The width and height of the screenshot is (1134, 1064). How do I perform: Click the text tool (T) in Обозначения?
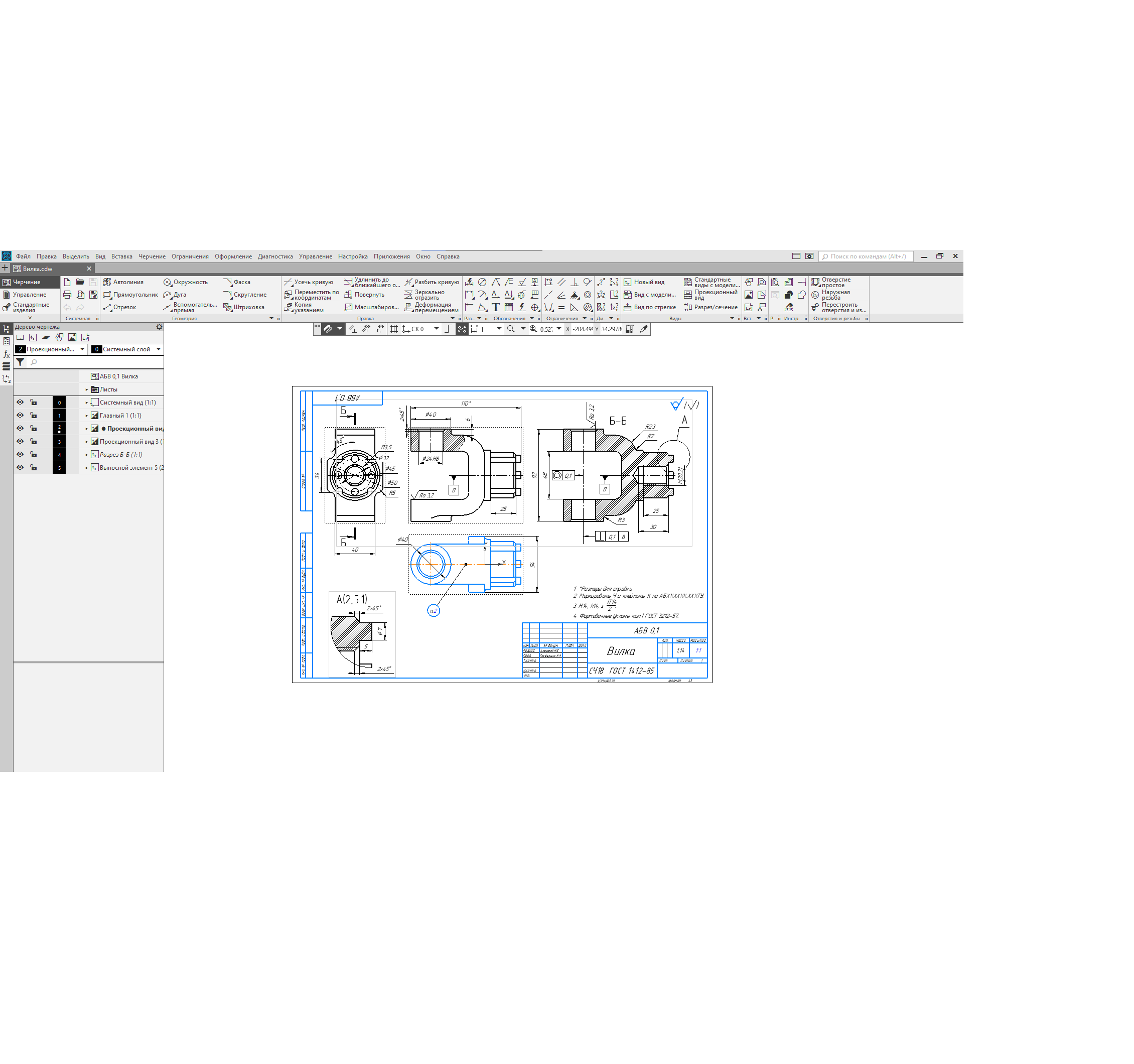[496, 307]
